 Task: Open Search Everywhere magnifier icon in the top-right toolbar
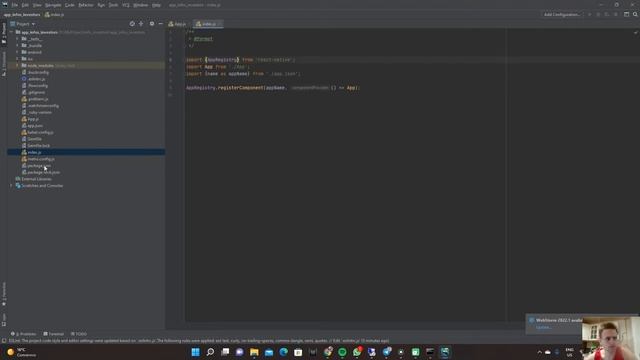635,14
